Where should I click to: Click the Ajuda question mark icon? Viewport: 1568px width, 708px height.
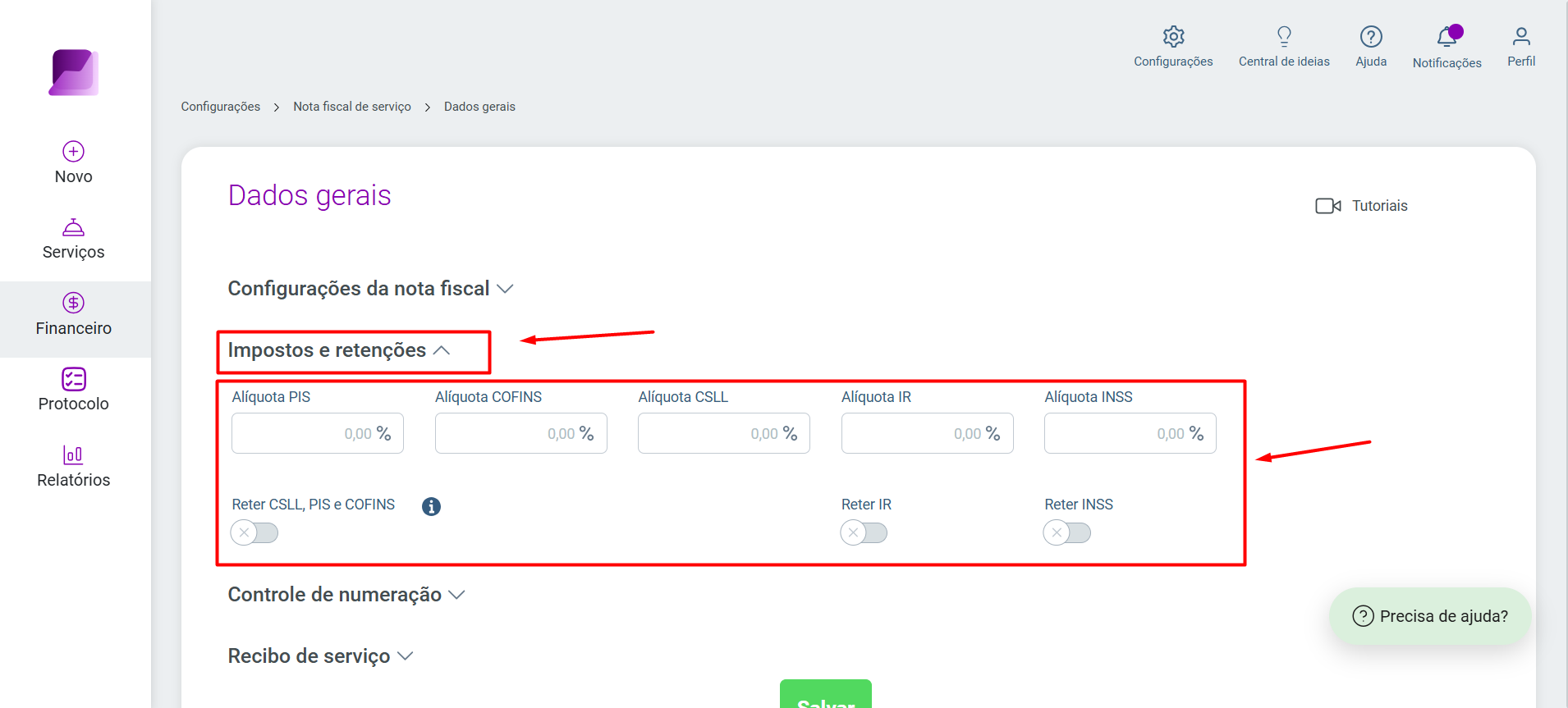pyautogui.click(x=1371, y=37)
